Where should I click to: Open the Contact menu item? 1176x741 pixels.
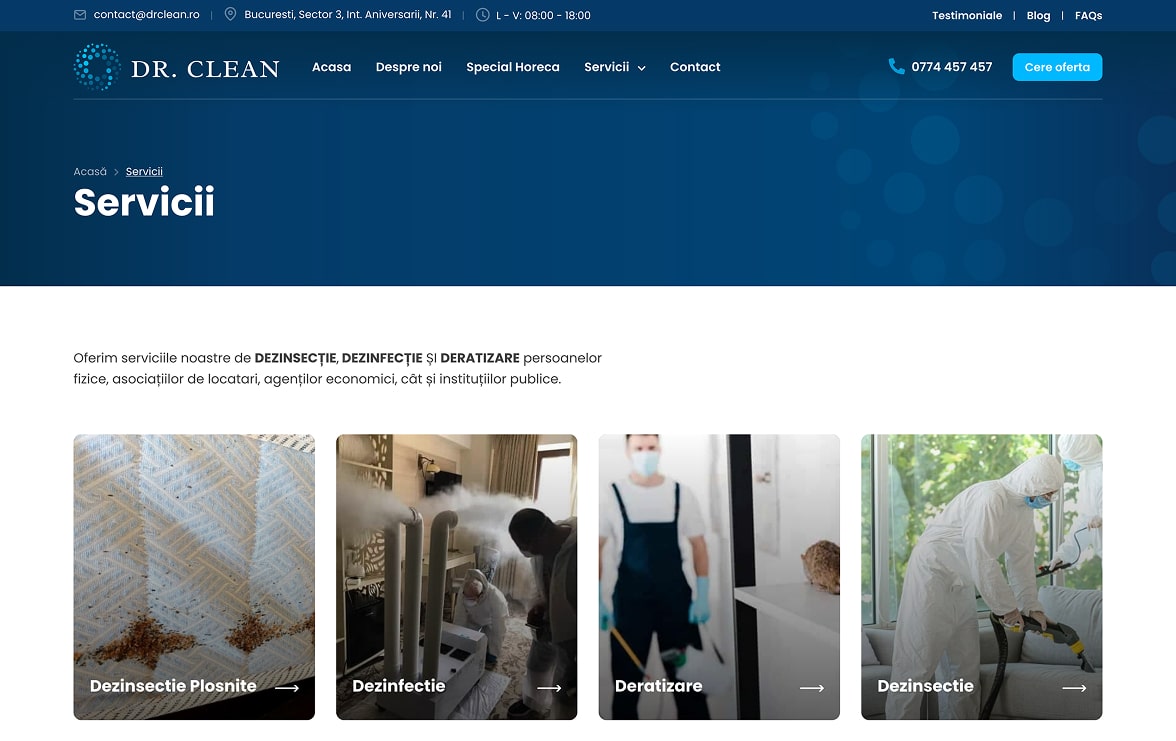[695, 67]
